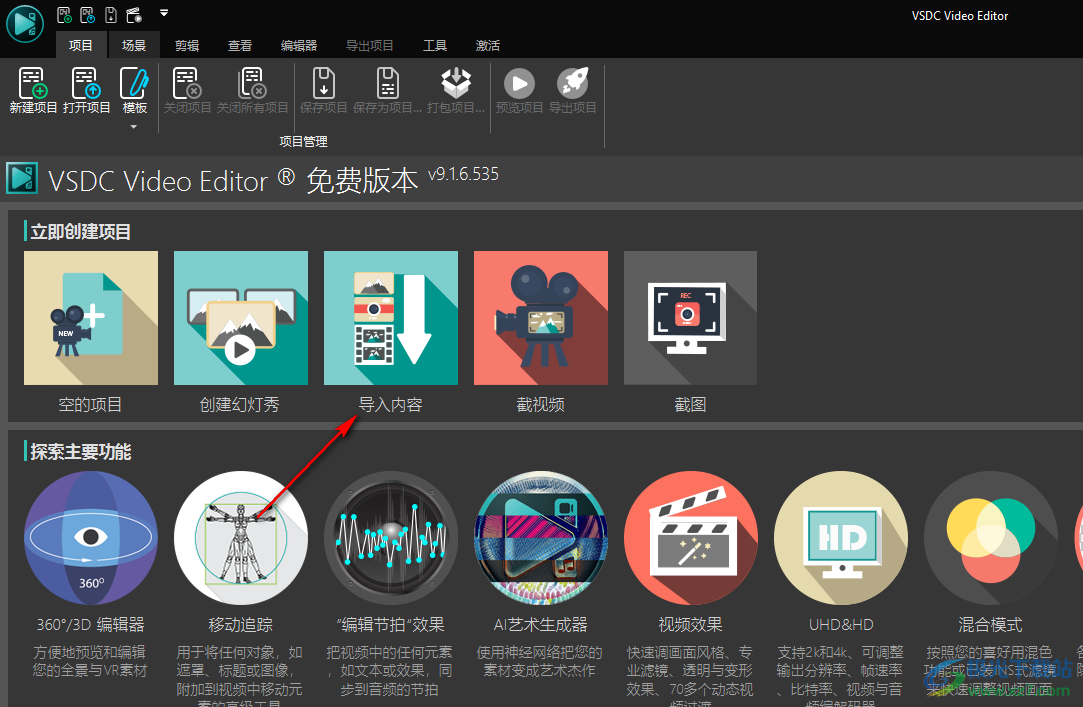Click the 视频效果 title text
Screen dimensions: 1083x707
pos(691,625)
